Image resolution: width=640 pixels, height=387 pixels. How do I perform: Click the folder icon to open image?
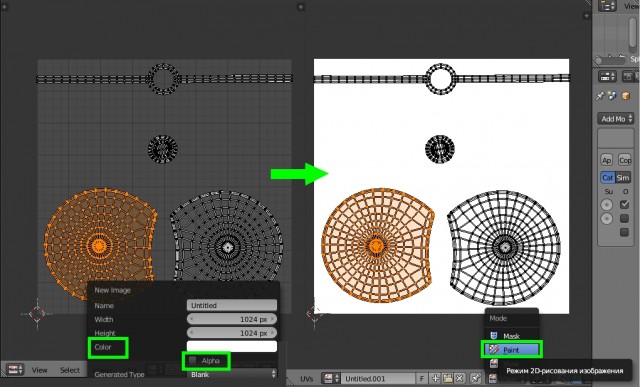[x=447, y=378]
